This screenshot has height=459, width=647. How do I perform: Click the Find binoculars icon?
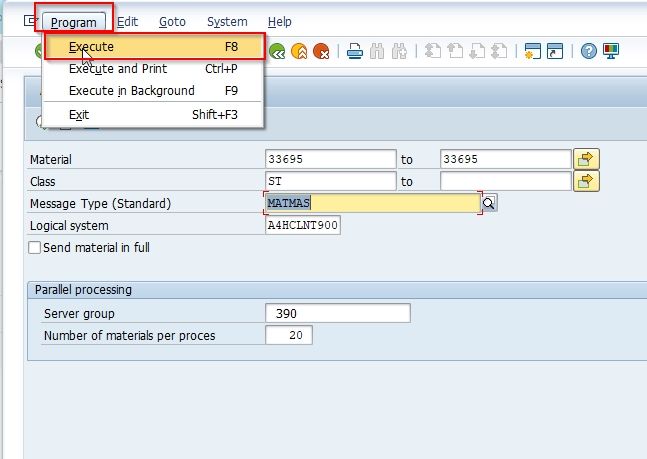377,52
